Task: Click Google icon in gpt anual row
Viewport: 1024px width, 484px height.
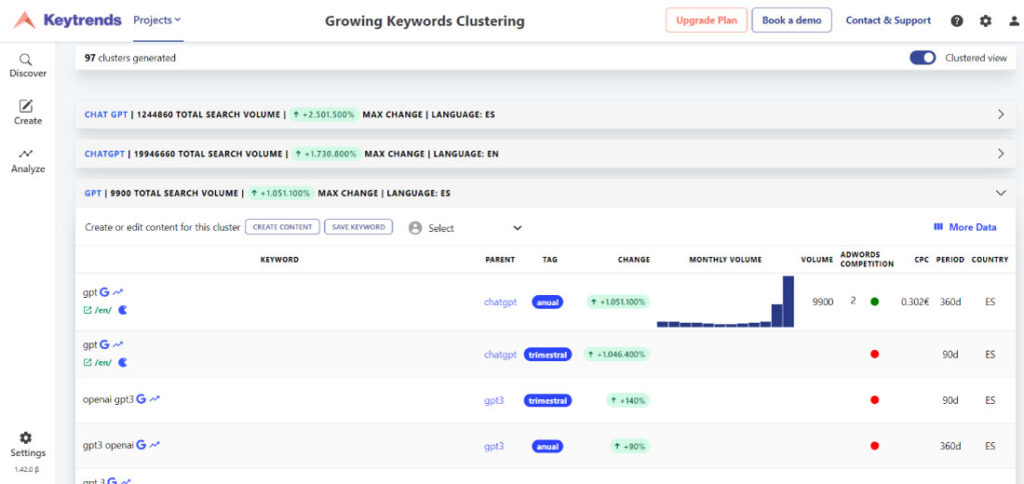Action: [x=104, y=293]
